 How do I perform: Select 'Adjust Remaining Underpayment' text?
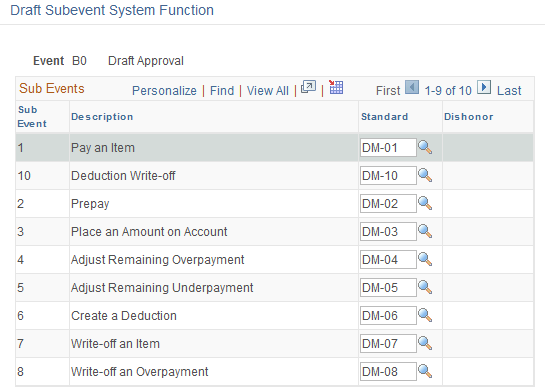click(162, 288)
